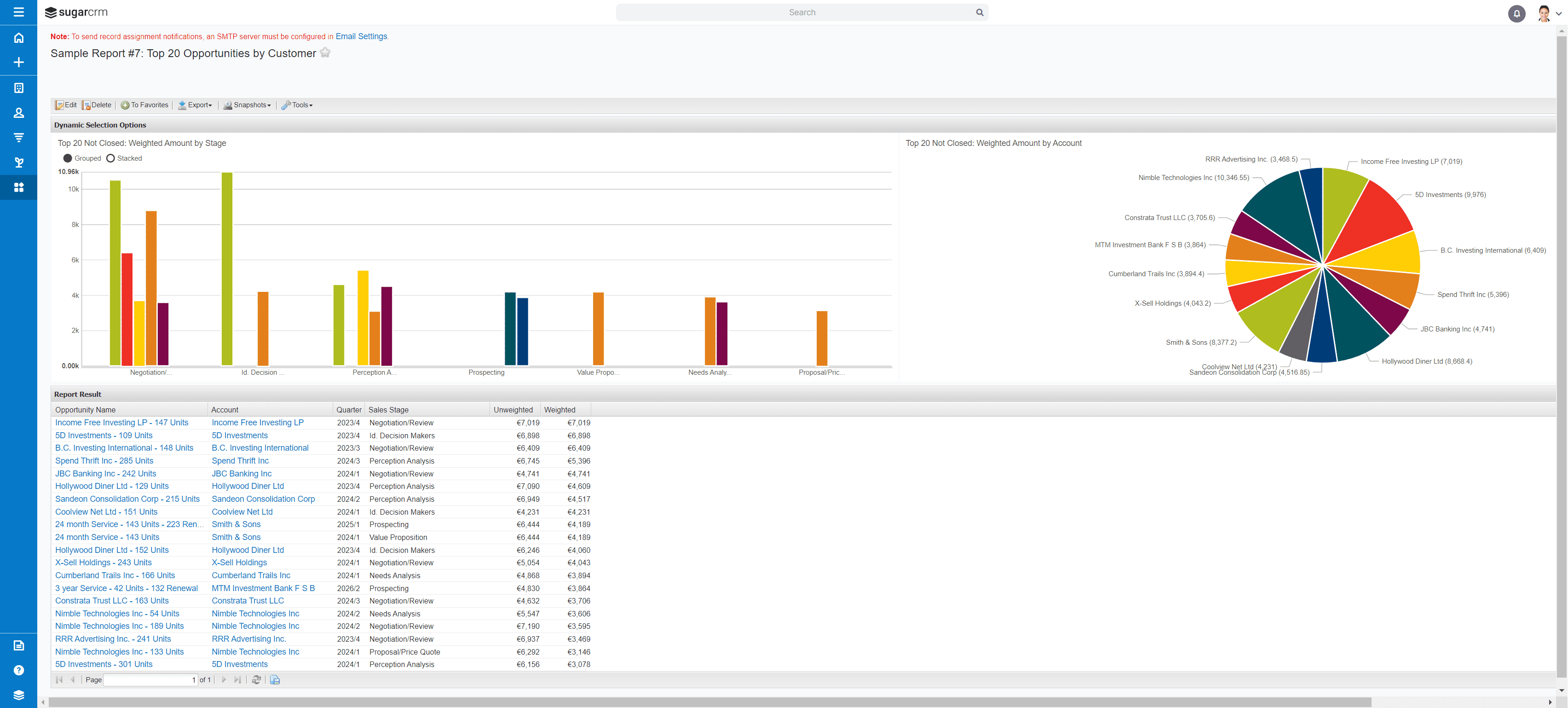Click into the global Search field
This screenshot has width=1568, height=708.
(801, 12)
